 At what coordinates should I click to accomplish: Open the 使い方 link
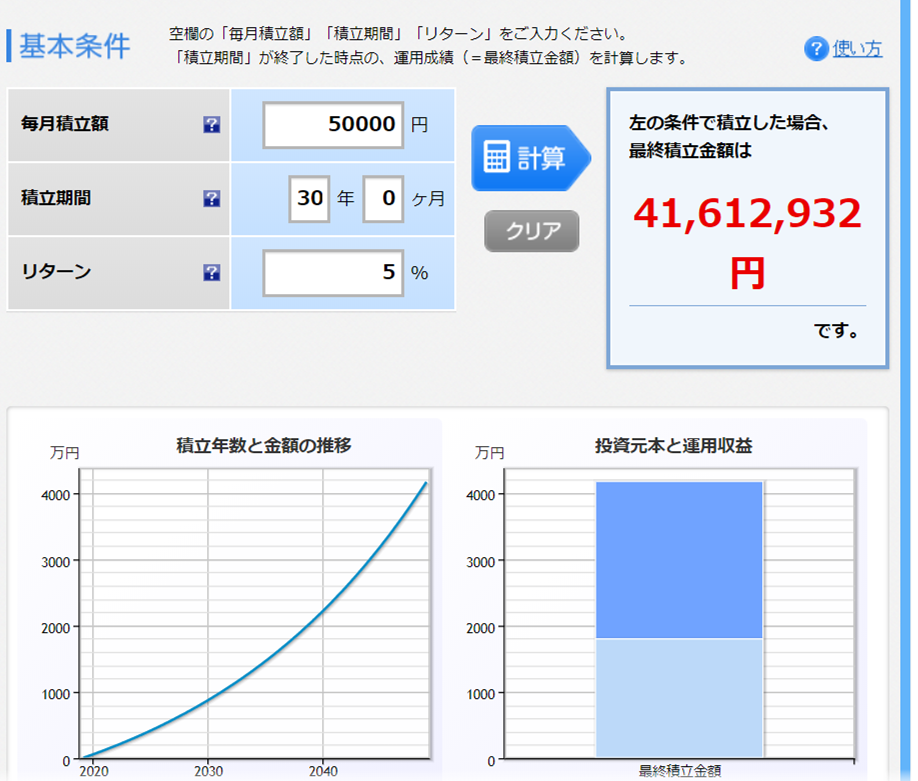coord(857,49)
